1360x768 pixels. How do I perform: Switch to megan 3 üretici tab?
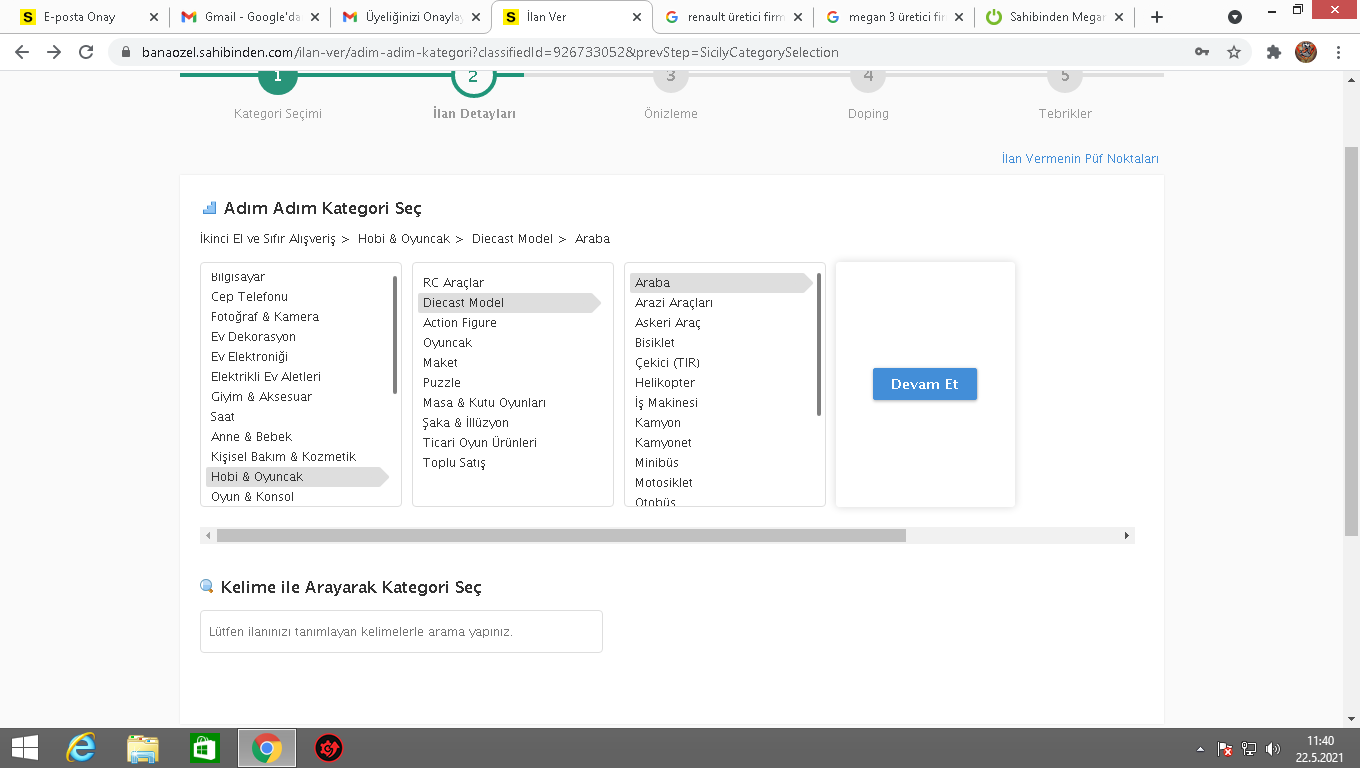pos(893,17)
